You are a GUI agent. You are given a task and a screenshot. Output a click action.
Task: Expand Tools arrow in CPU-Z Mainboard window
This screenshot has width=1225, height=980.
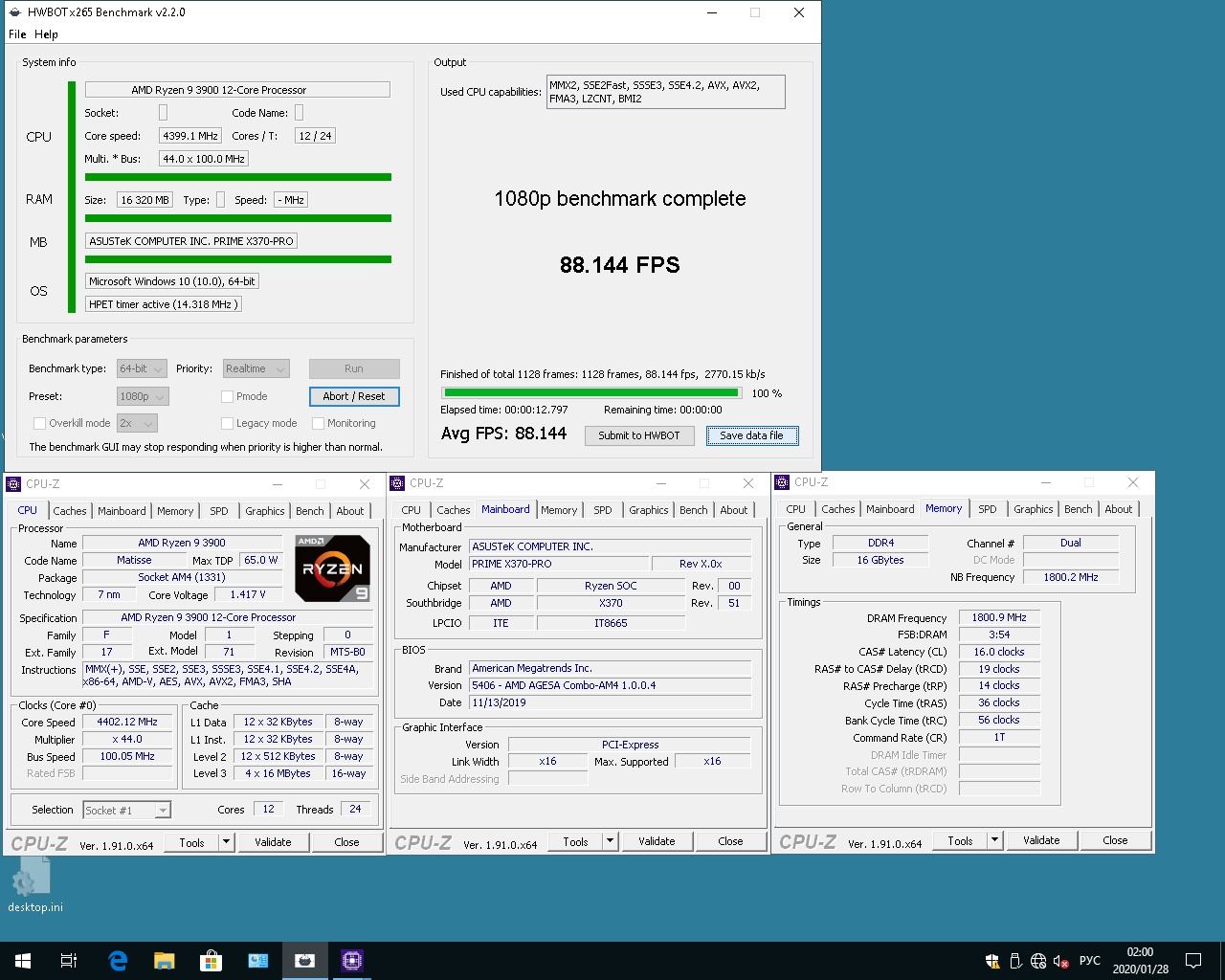(610, 841)
